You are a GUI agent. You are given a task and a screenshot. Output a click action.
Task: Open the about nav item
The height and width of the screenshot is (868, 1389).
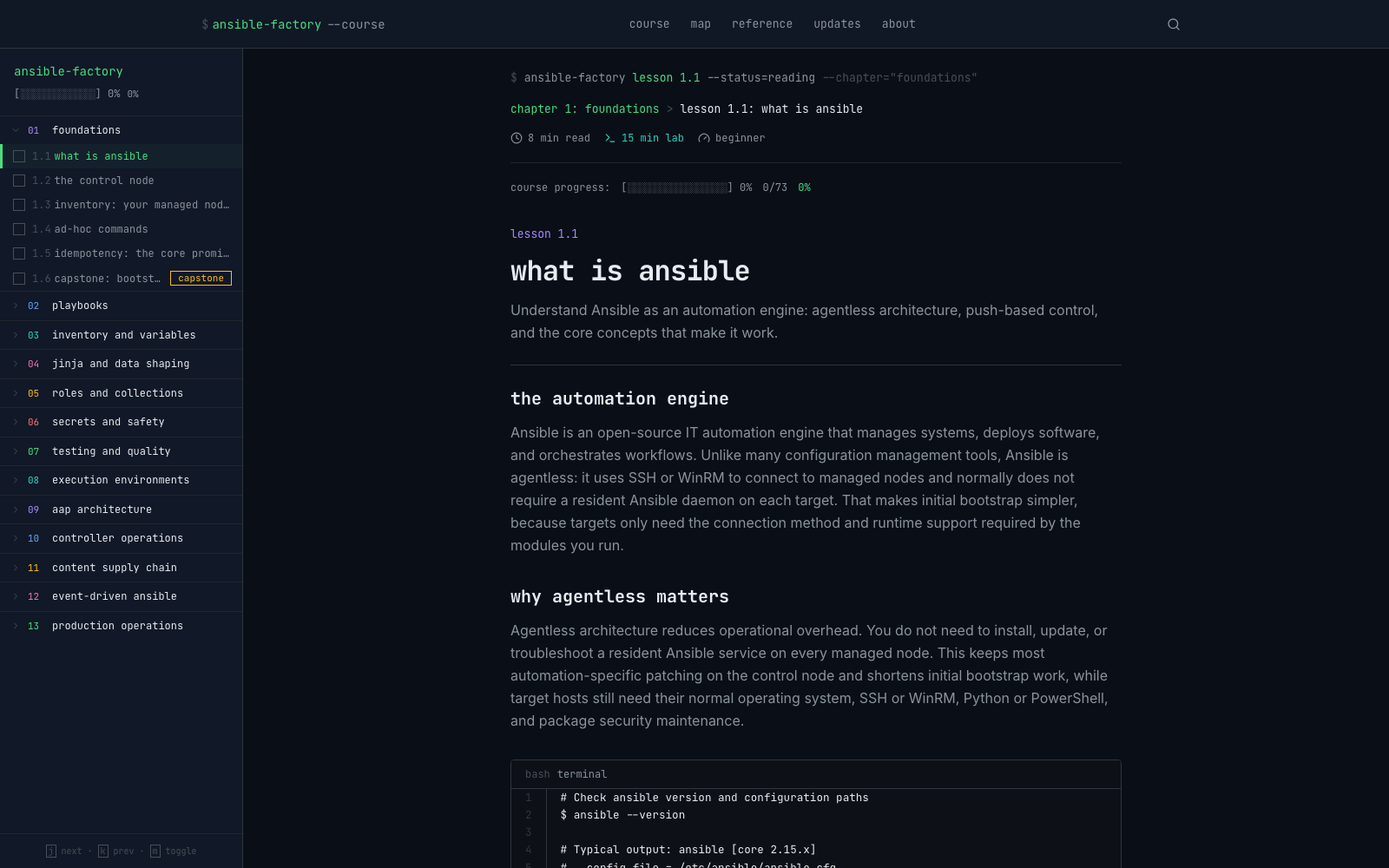tap(899, 24)
